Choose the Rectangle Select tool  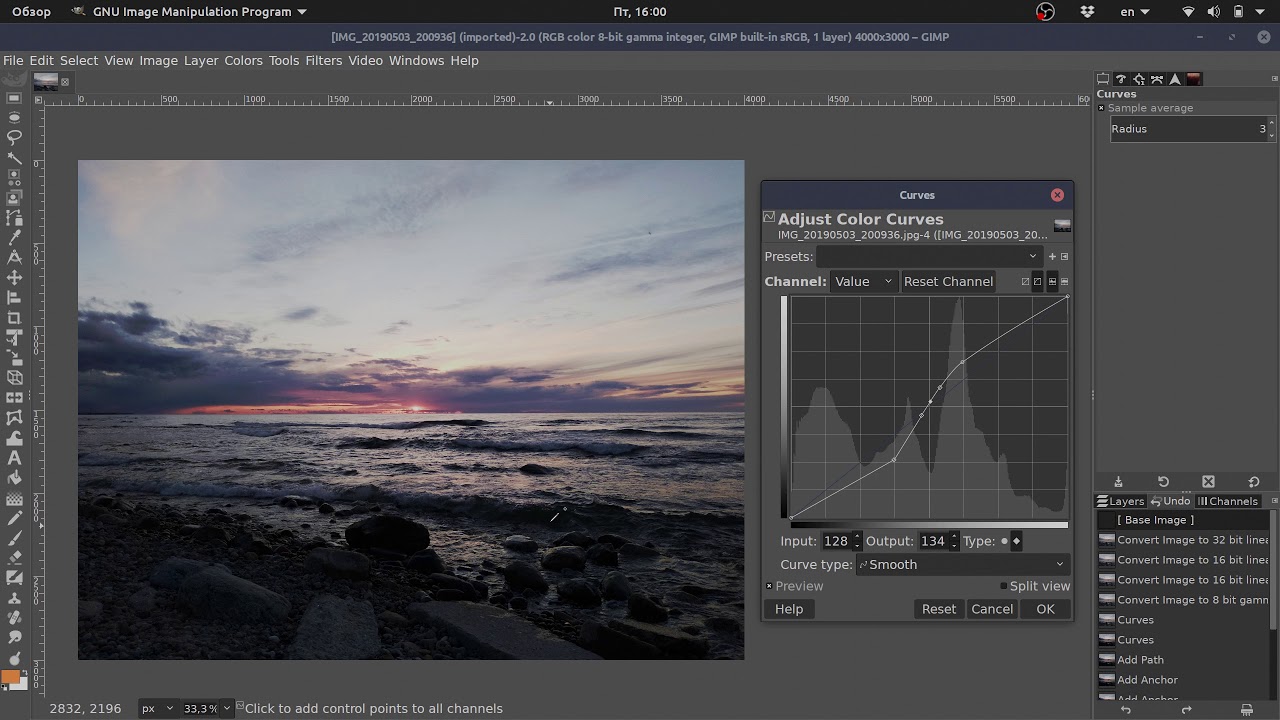[14, 98]
